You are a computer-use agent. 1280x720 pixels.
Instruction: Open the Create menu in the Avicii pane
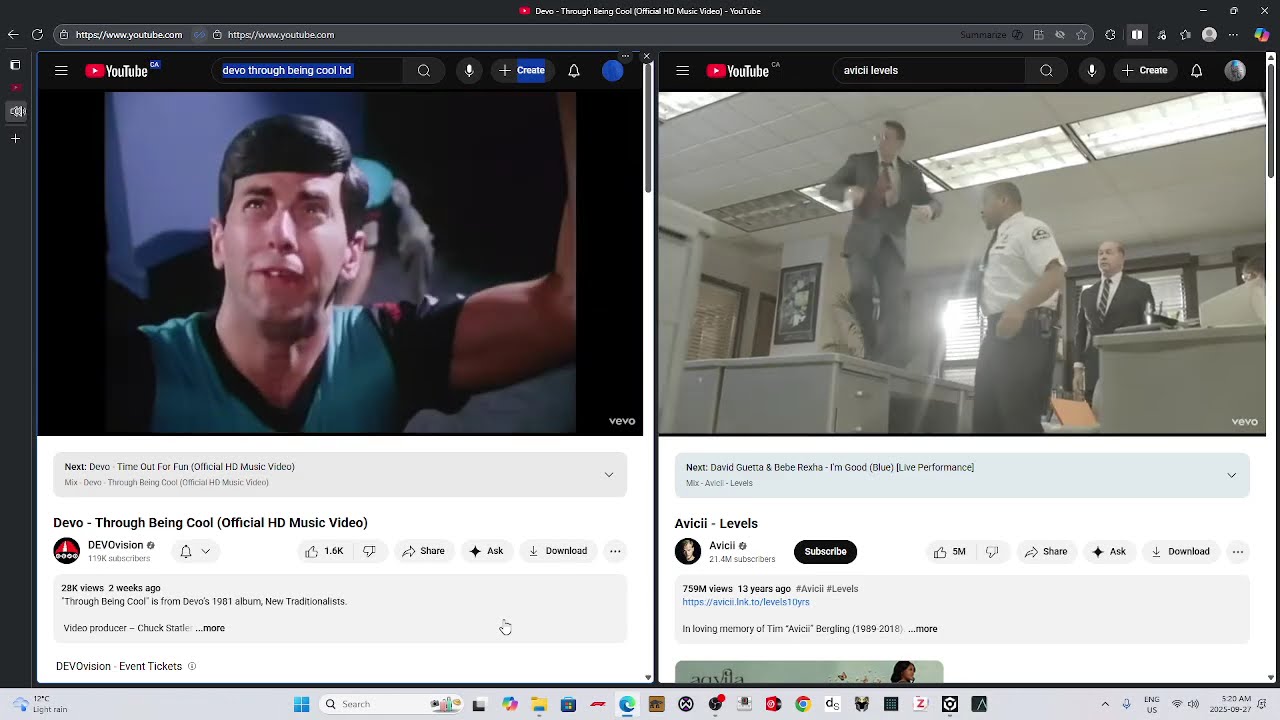(1144, 71)
